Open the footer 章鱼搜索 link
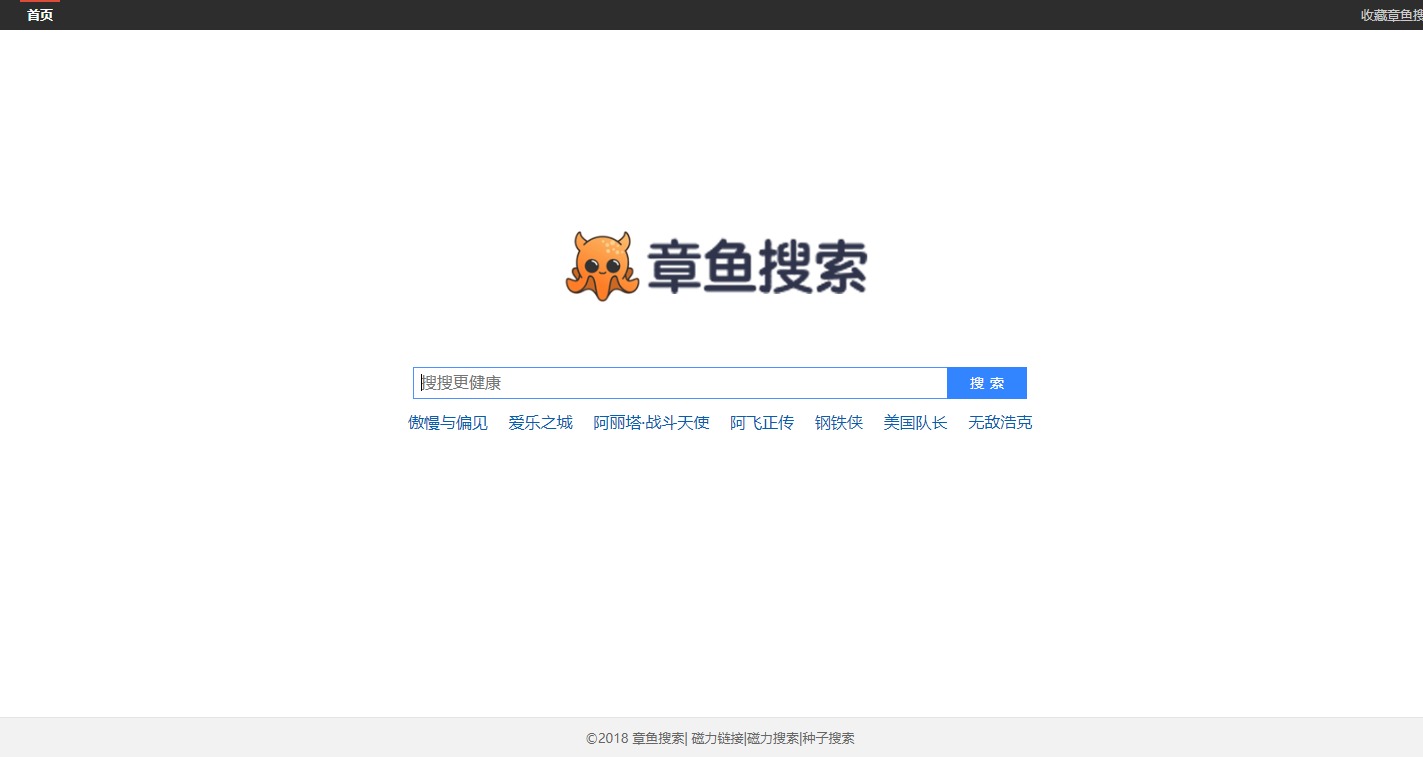Screen dimensions: 1423x757 coord(657,739)
